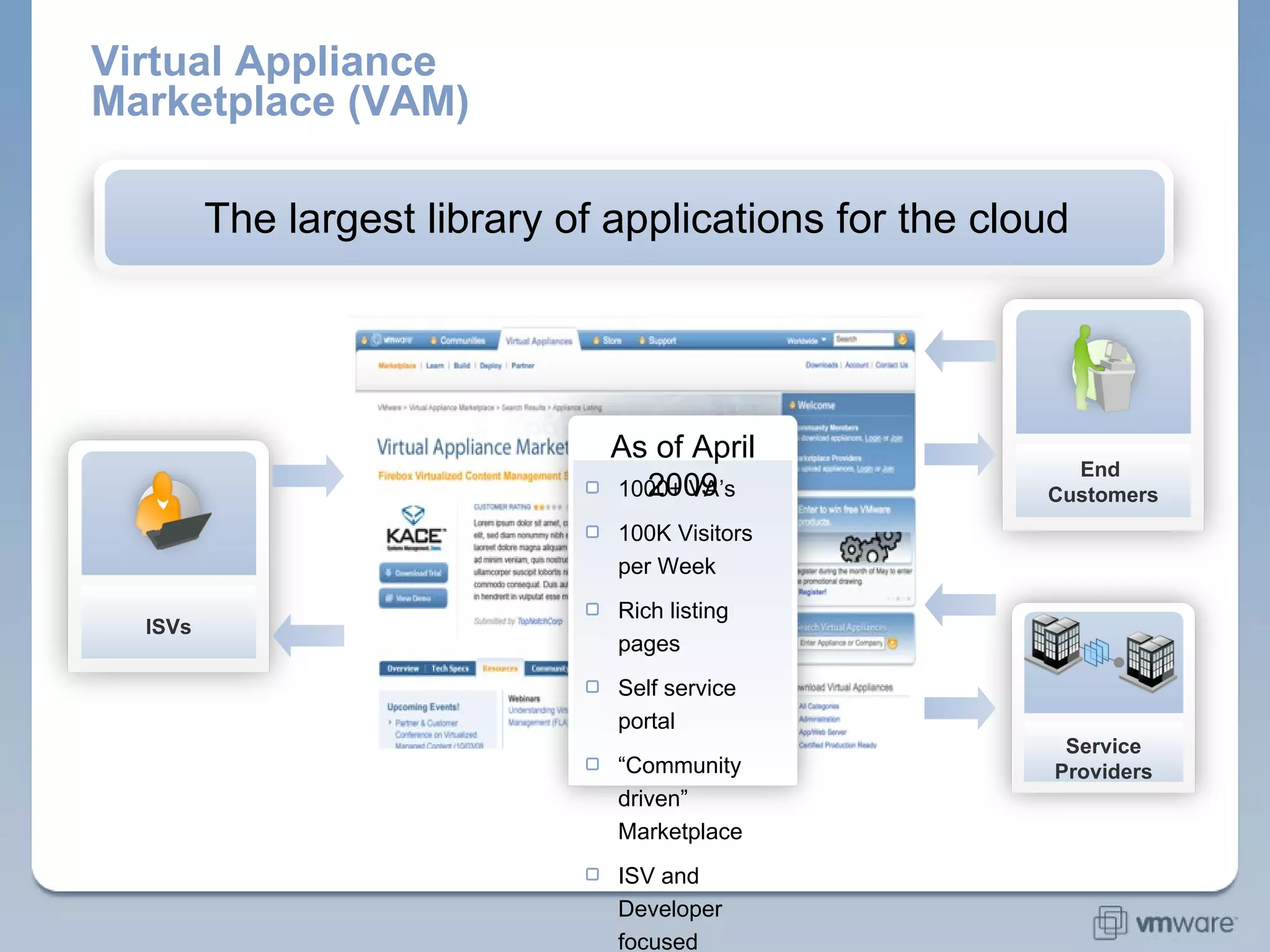Click the Welcome panel heading
1270x952 pixels.
[816, 405]
